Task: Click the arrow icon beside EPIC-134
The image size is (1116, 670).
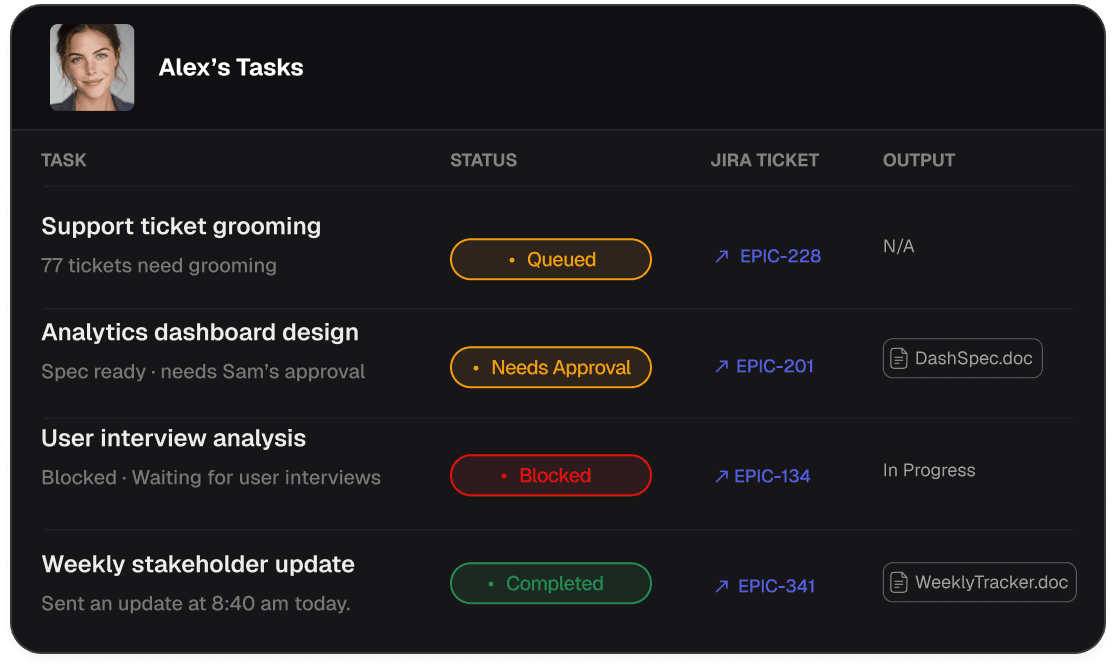Action: (x=722, y=477)
